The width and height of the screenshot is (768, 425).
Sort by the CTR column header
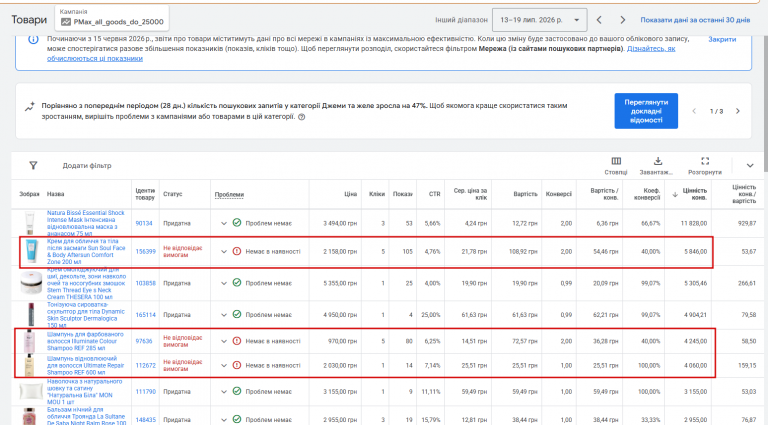(434, 194)
